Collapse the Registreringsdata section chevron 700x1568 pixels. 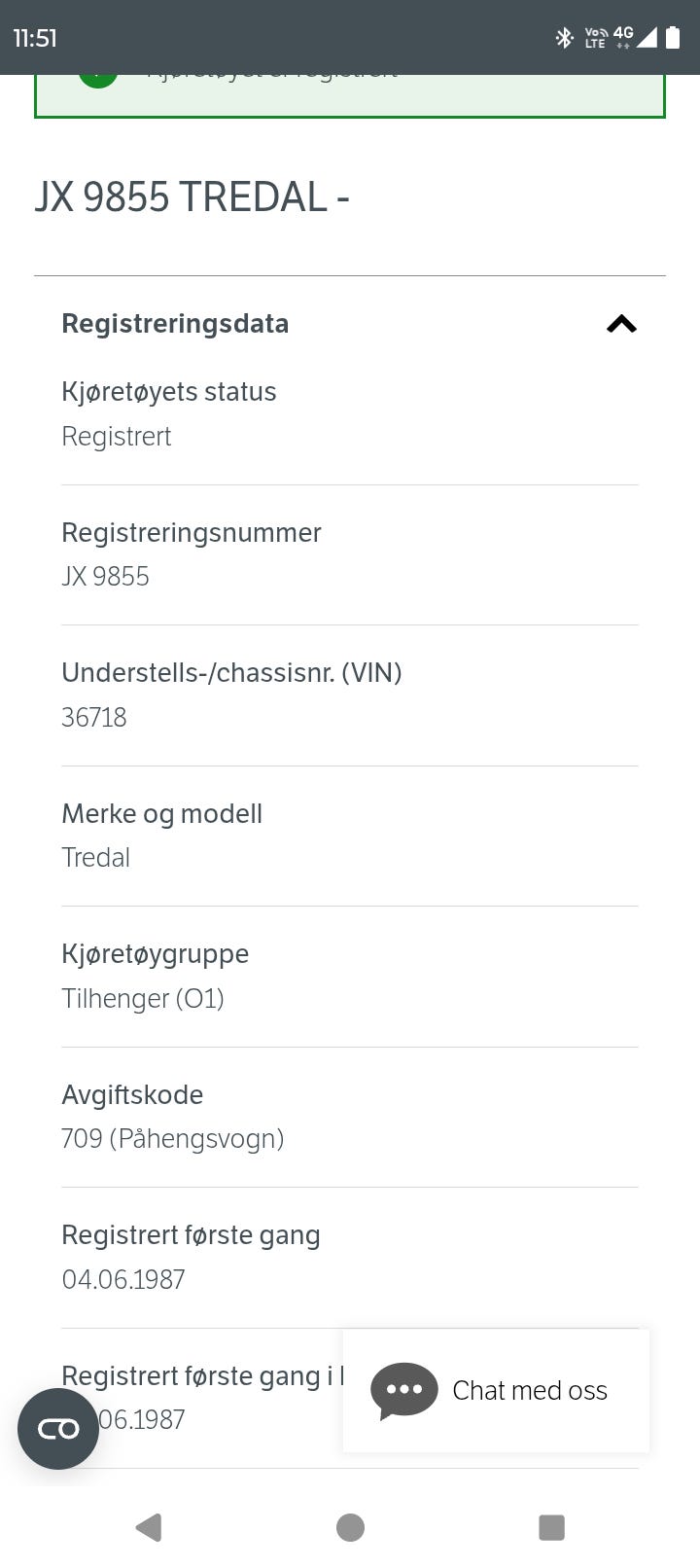pos(621,324)
